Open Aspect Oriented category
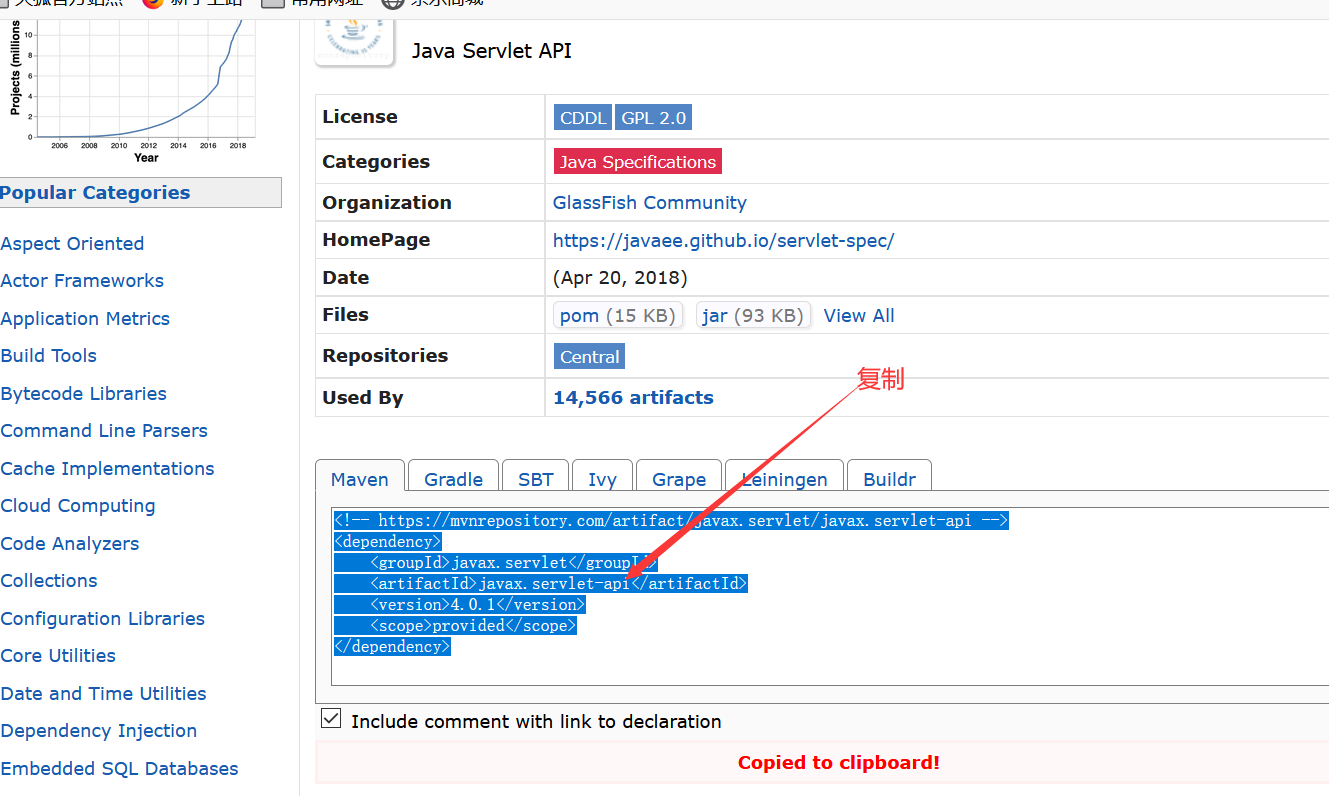Viewport: 1329px width, 796px height. click(72, 244)
